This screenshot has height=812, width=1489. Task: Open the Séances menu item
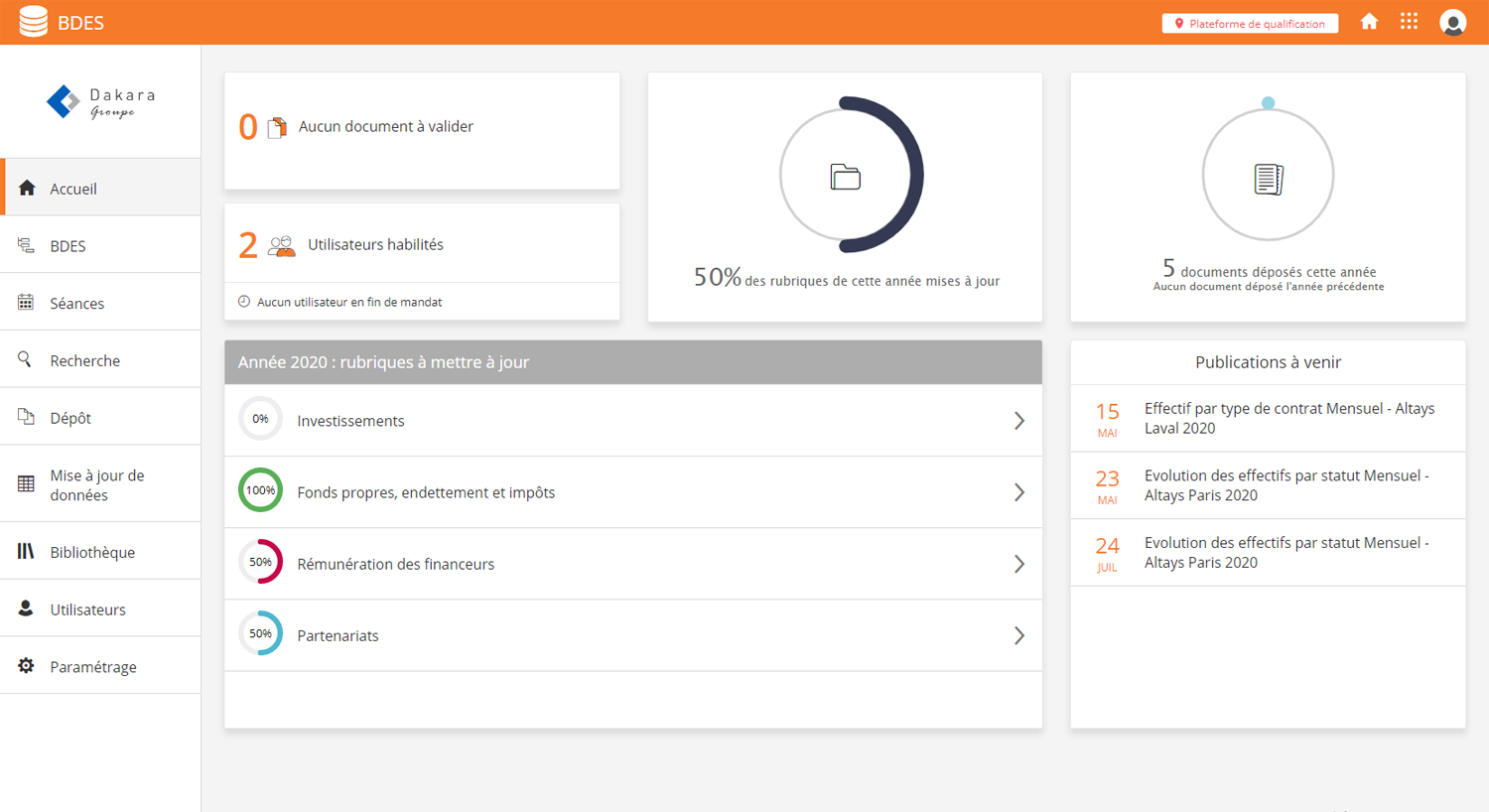point(100,303)
